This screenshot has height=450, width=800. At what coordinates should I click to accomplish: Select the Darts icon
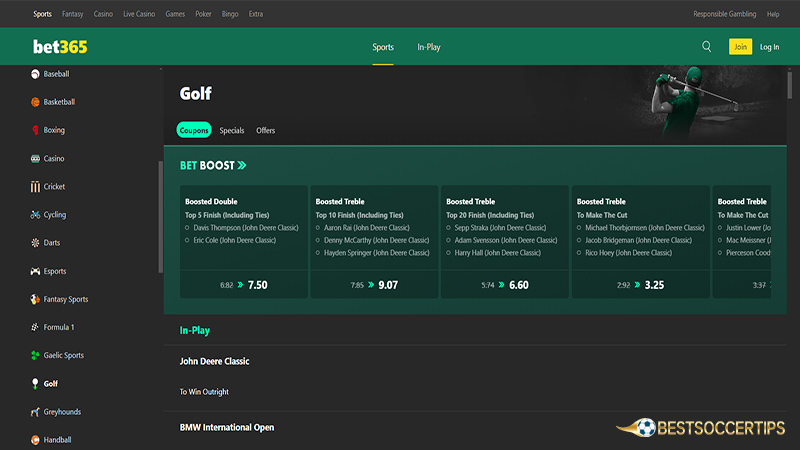pos(35,243)
